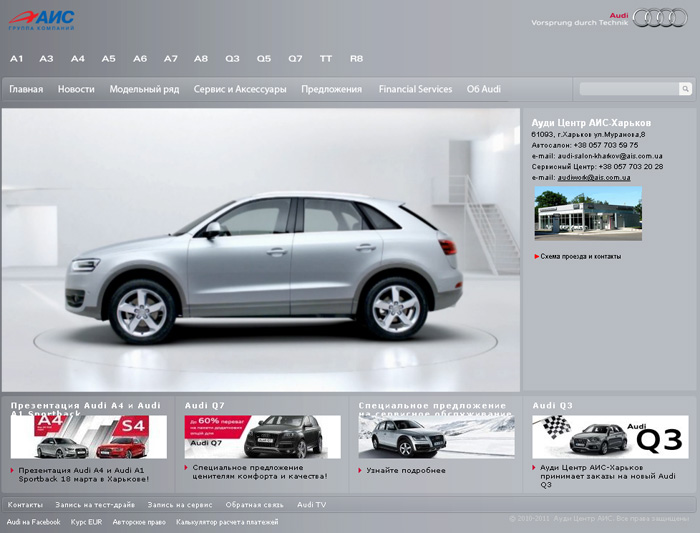Open Обратная связь footer link

(x=254, y=505)
